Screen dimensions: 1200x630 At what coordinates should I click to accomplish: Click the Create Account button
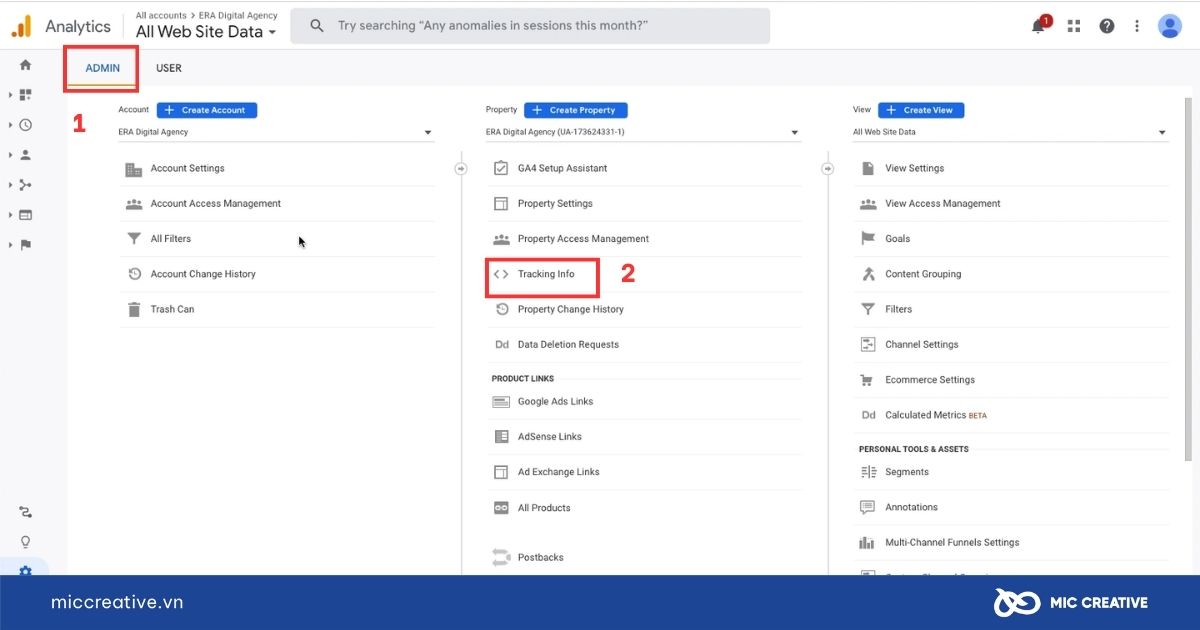pos(207,110)
